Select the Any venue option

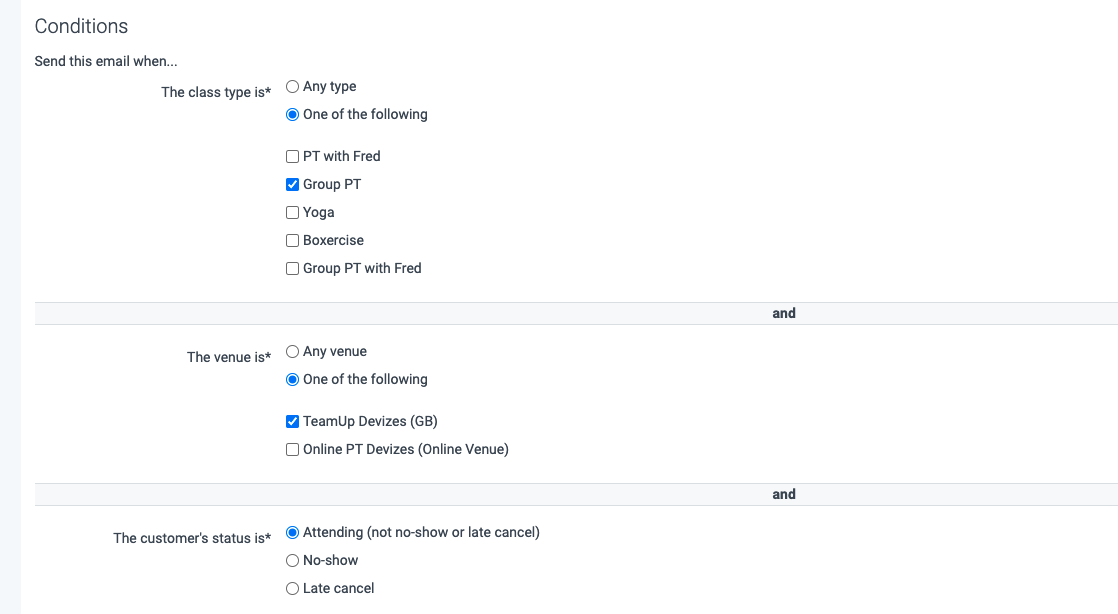[x=292, y=351]
